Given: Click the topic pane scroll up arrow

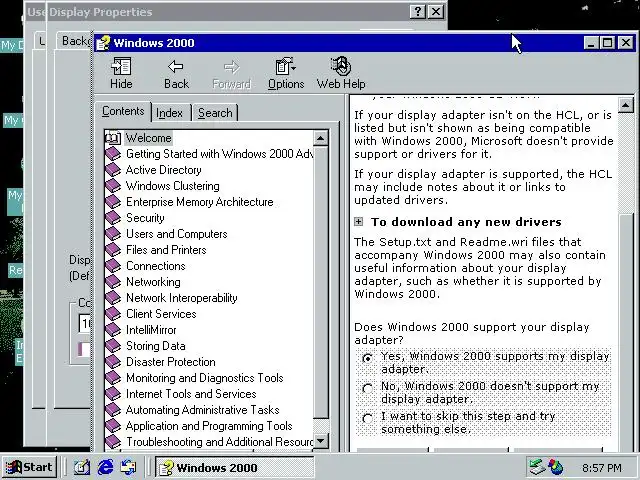Looking at the screenshot, I should 625,105.
